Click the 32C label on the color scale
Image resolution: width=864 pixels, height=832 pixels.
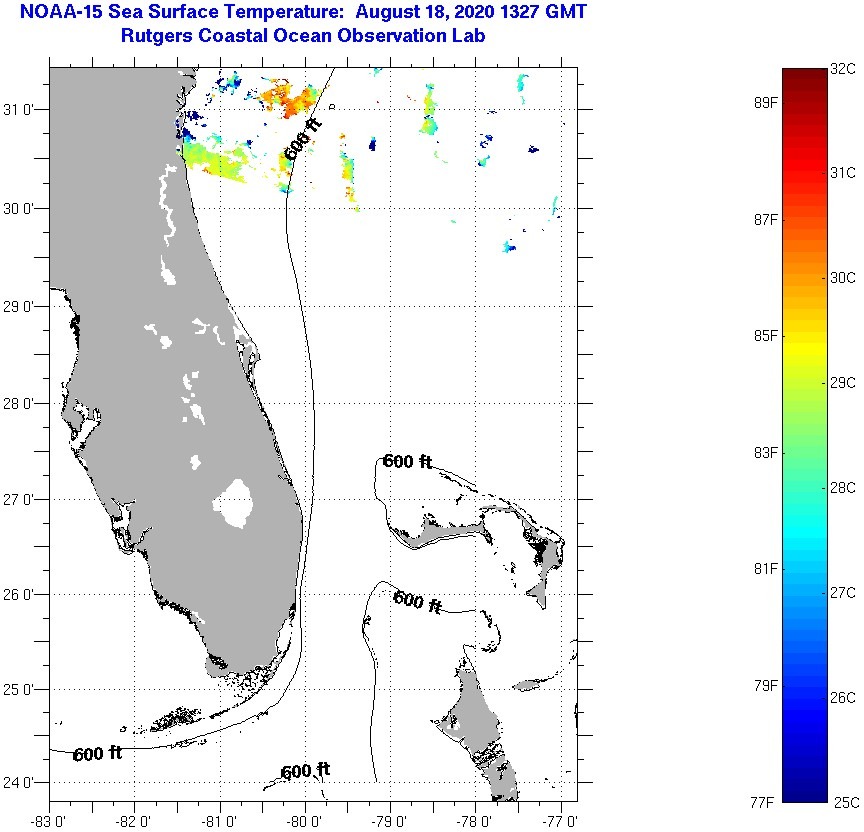(x=843, y=69)
